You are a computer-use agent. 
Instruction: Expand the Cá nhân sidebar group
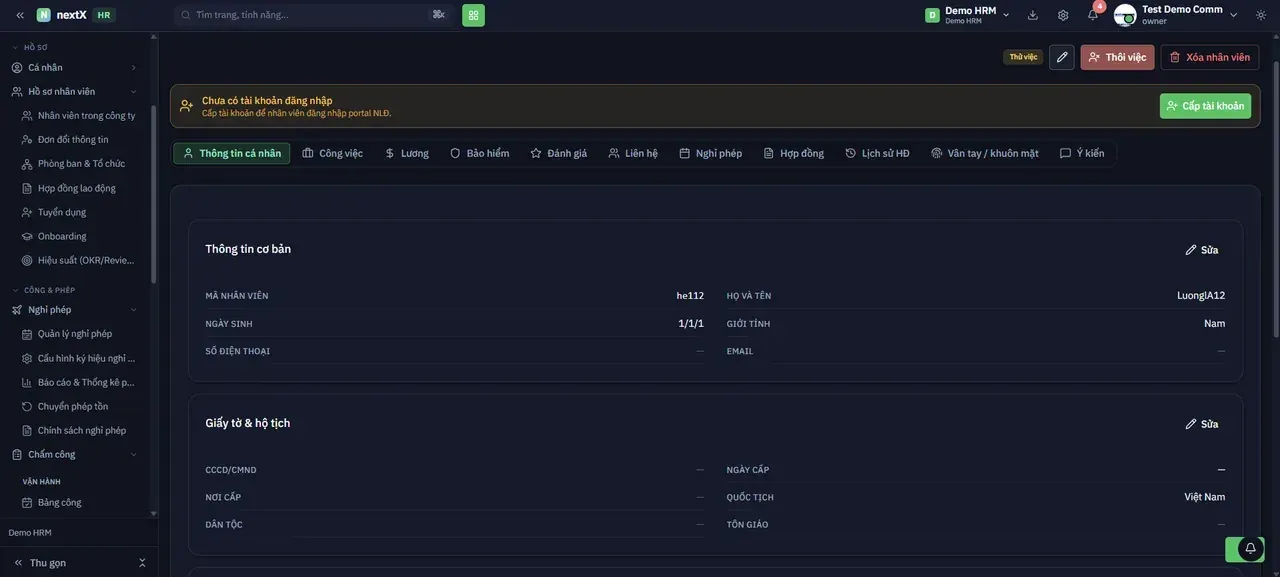point(74,67)
